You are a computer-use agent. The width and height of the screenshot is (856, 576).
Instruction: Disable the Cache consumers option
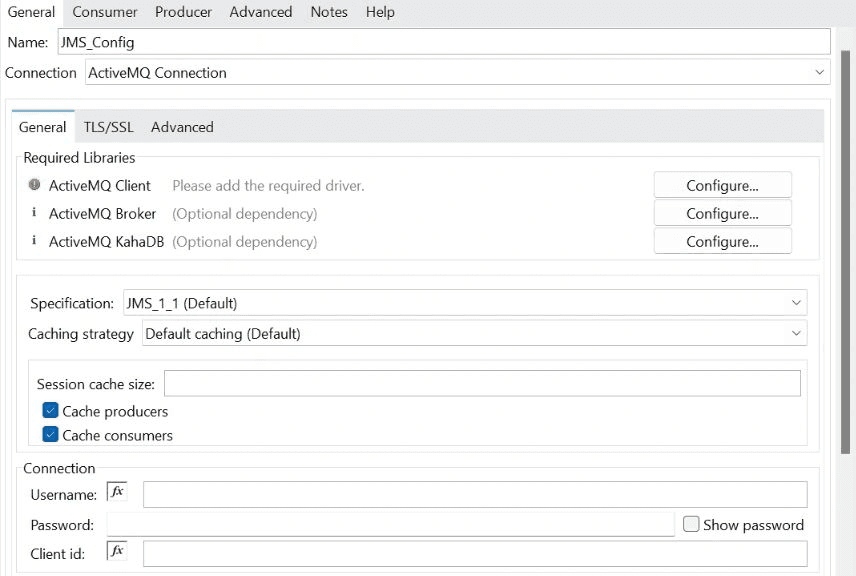50,434
